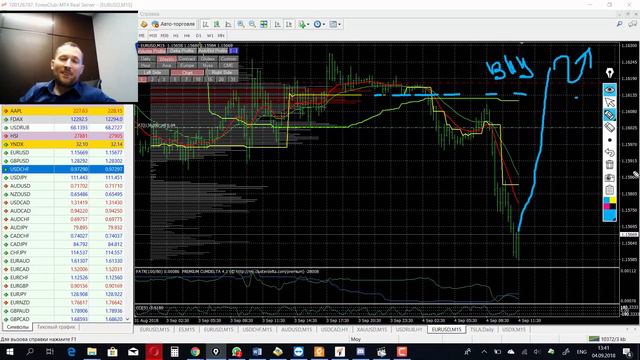640x360 pixels.
Task: Pick the large cyan current color swatch
Action: [609, 216]
